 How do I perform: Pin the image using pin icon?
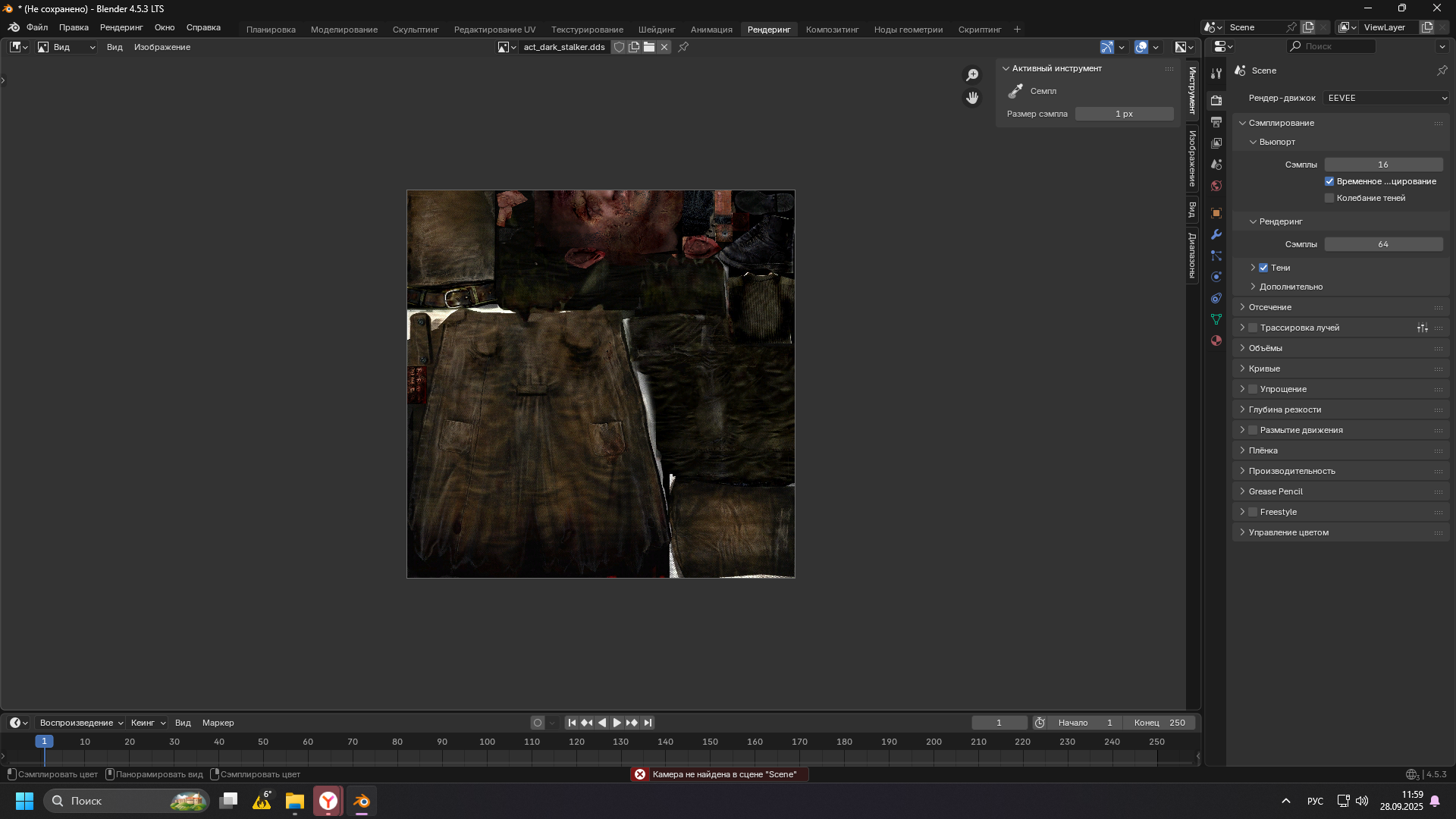pyautogui.click(x=683, y=47)
